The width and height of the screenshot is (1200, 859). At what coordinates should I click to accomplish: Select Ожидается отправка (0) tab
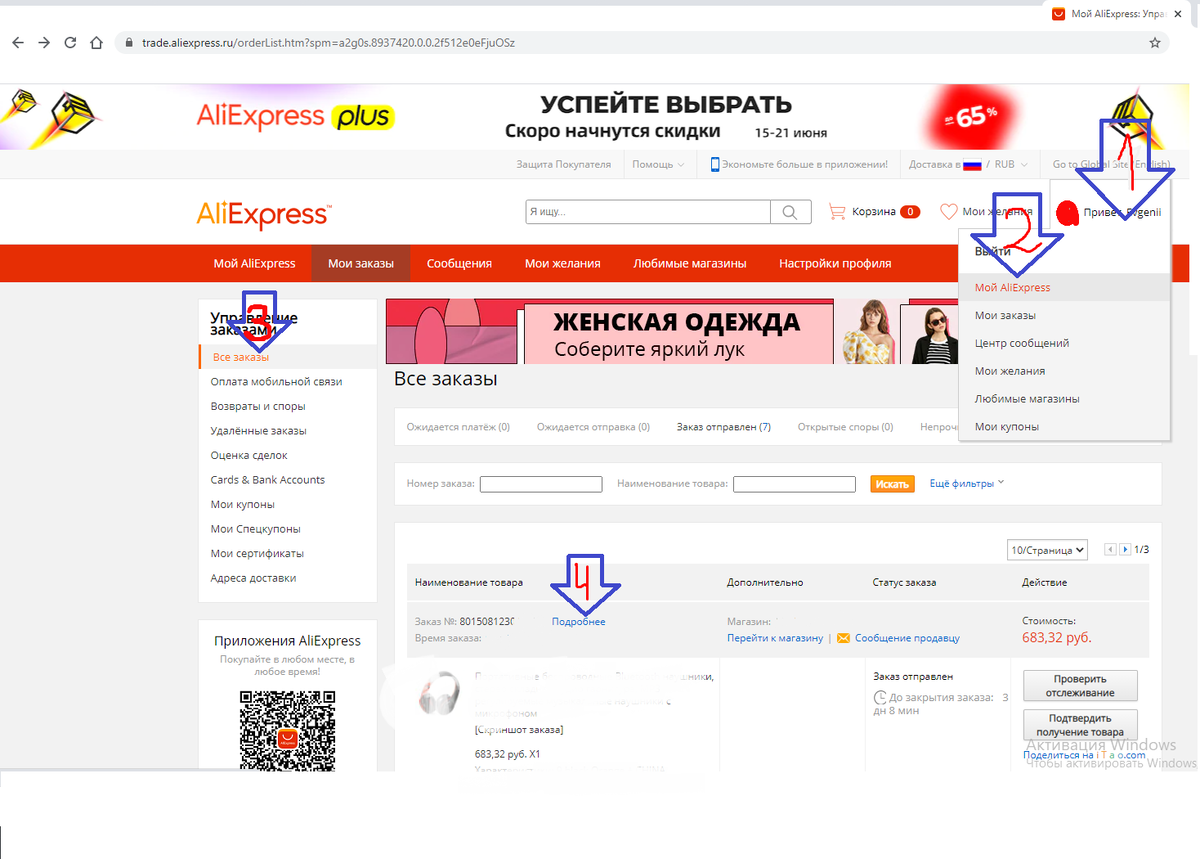(593, 427)
